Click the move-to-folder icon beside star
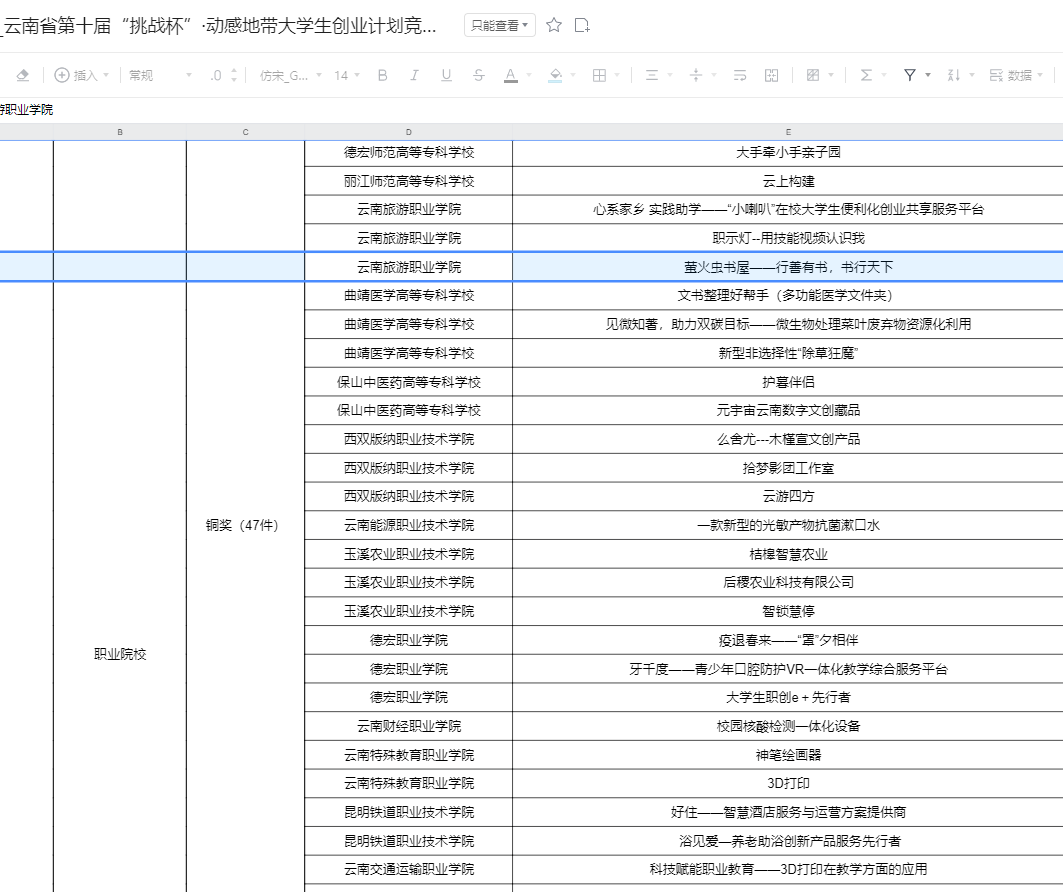The height and width of the screenshot is (892, 1063). coord(582,25)
